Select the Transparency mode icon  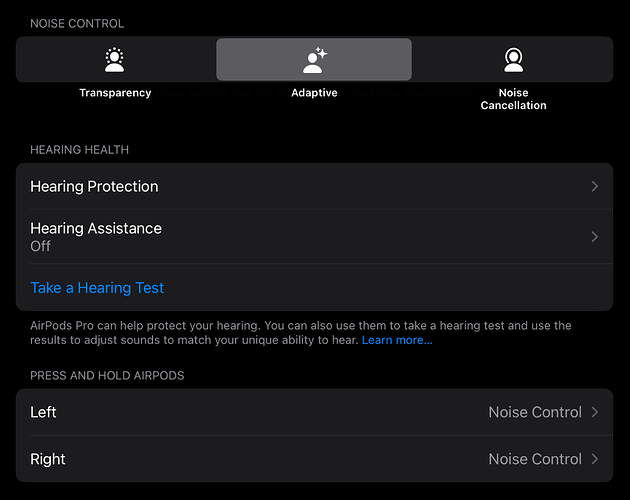click(x=115, y=60)
